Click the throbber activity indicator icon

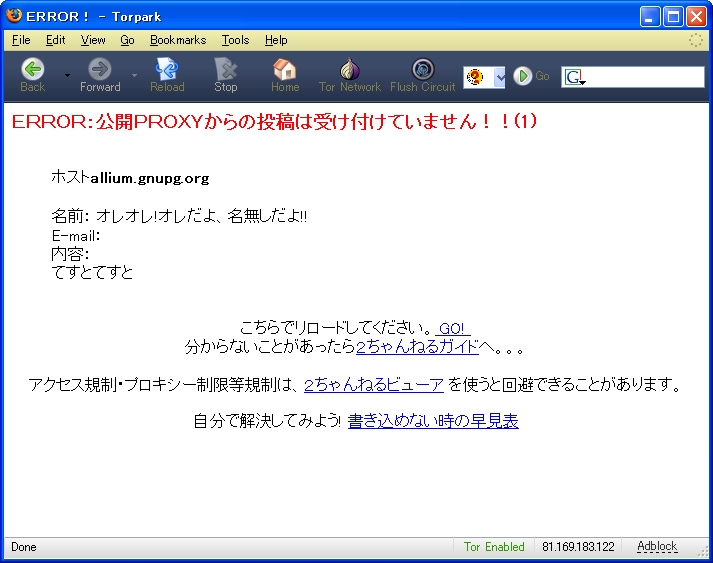[695, 40]
